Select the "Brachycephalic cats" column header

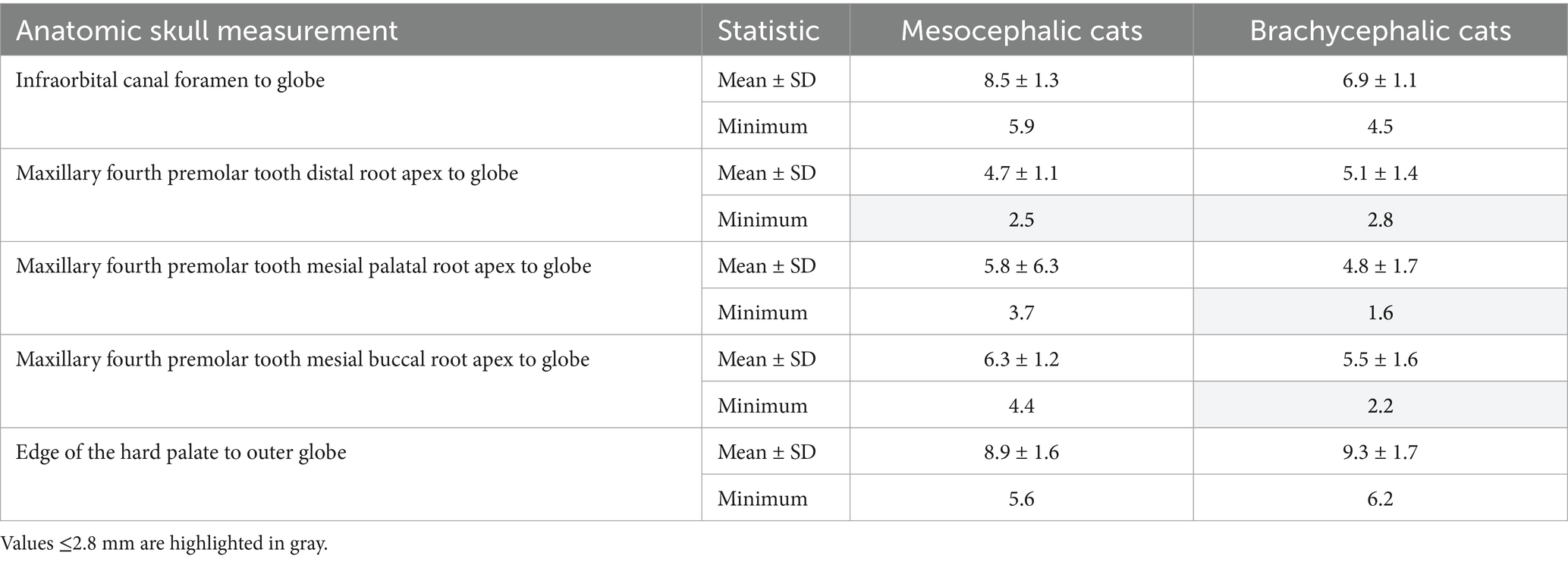click(1380, 30)
